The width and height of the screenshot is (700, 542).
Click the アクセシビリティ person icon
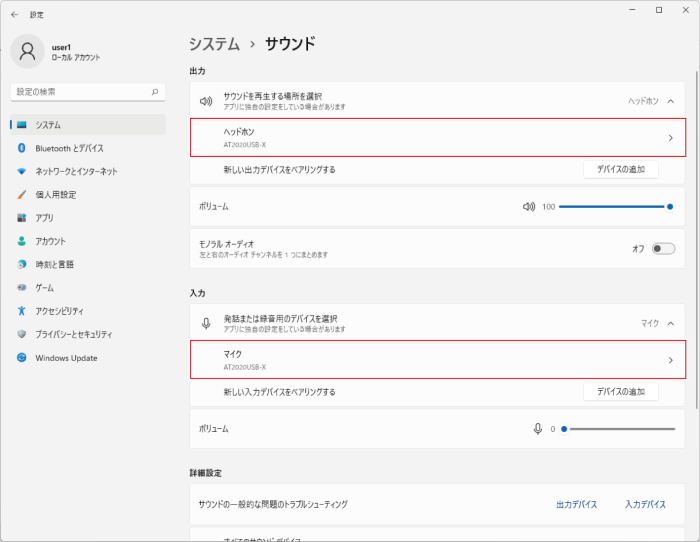pyautogui.click(x=21, y=311)
